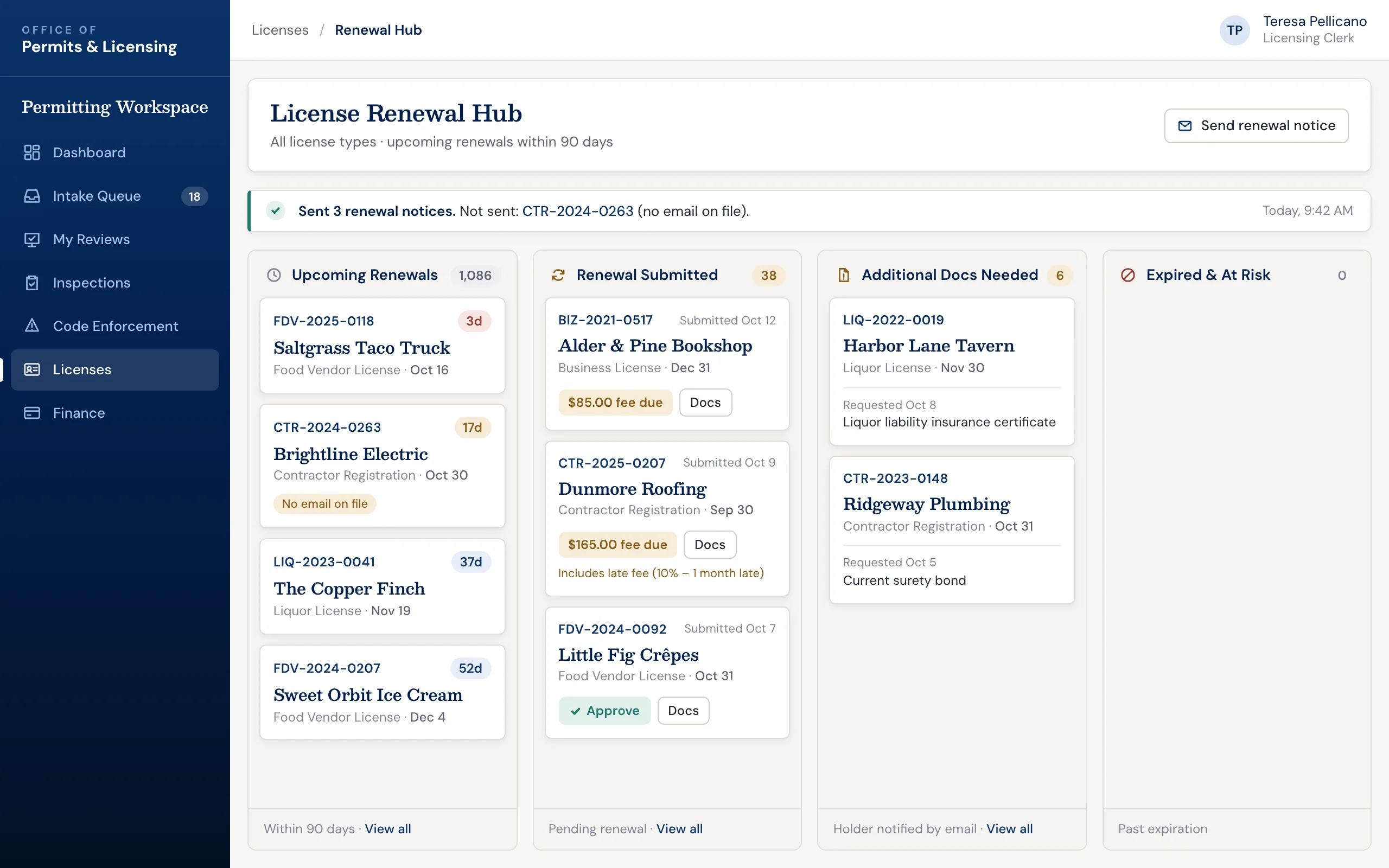
Task: Click No email on file tag
Action: click(x=325, y=504)
